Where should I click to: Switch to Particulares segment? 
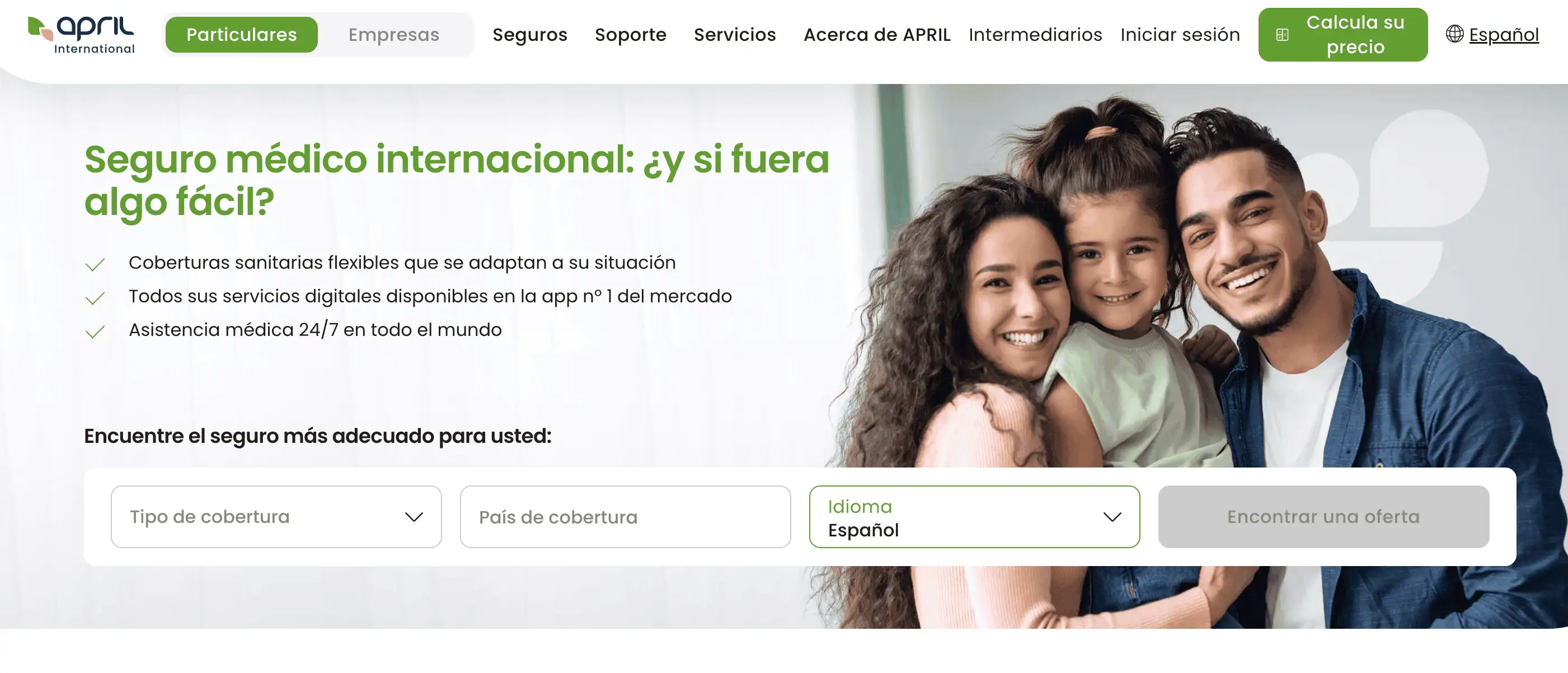[x=242, y=35]
